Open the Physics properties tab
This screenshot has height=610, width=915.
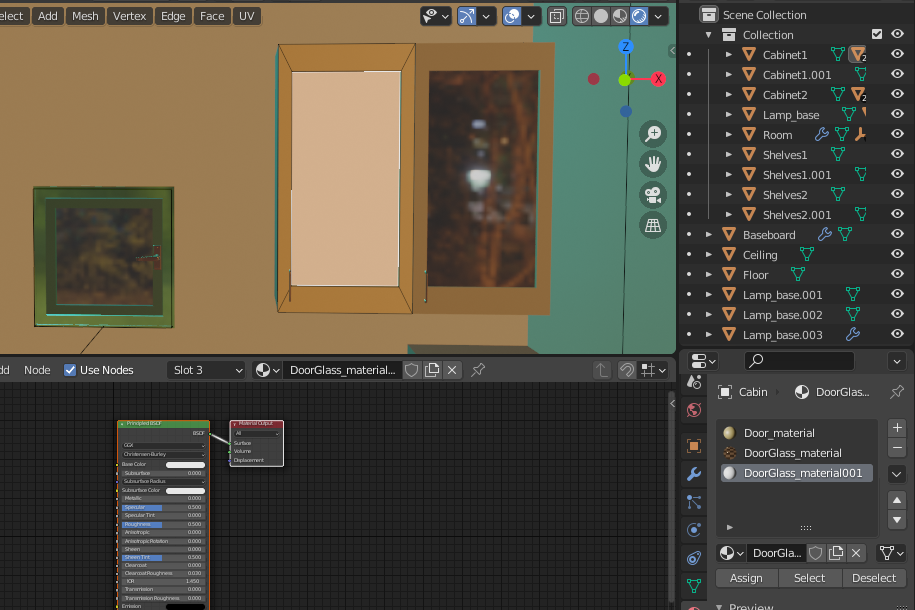(x=694, y=530)
